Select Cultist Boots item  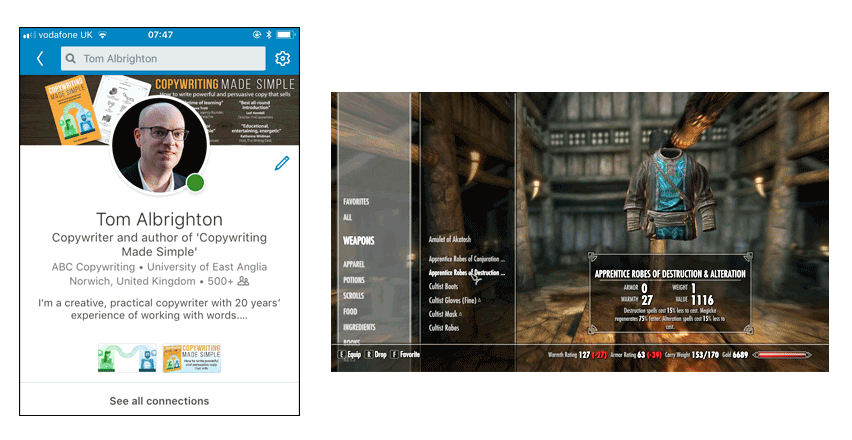click(443, 286)
